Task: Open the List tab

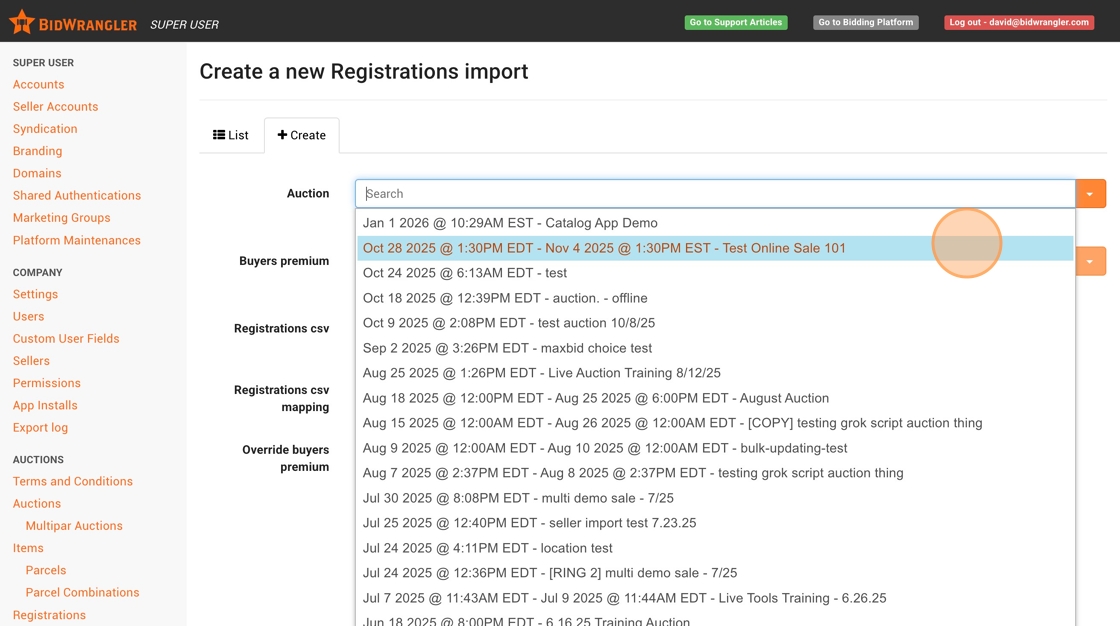Action: tap(231, 135)
